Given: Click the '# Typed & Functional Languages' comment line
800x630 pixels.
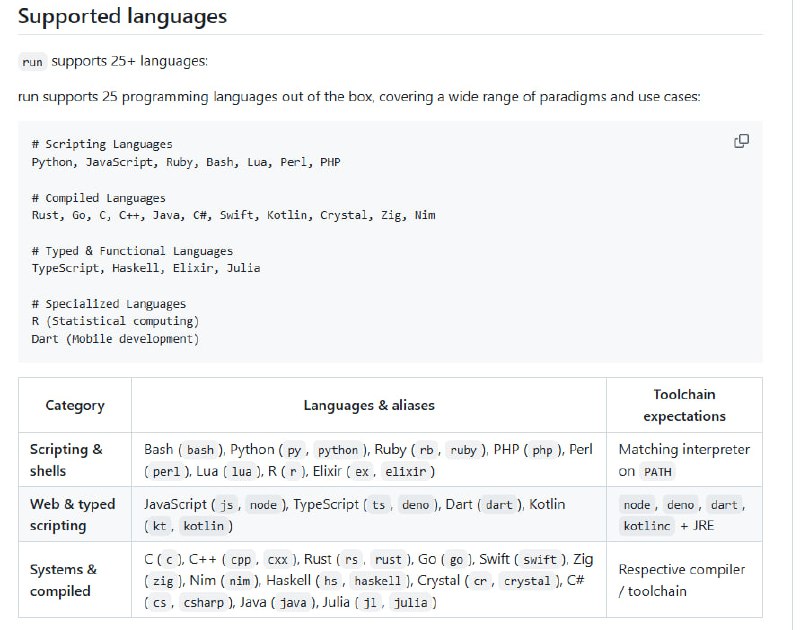Looking at the screenshot, I should (x=132, y=251).
